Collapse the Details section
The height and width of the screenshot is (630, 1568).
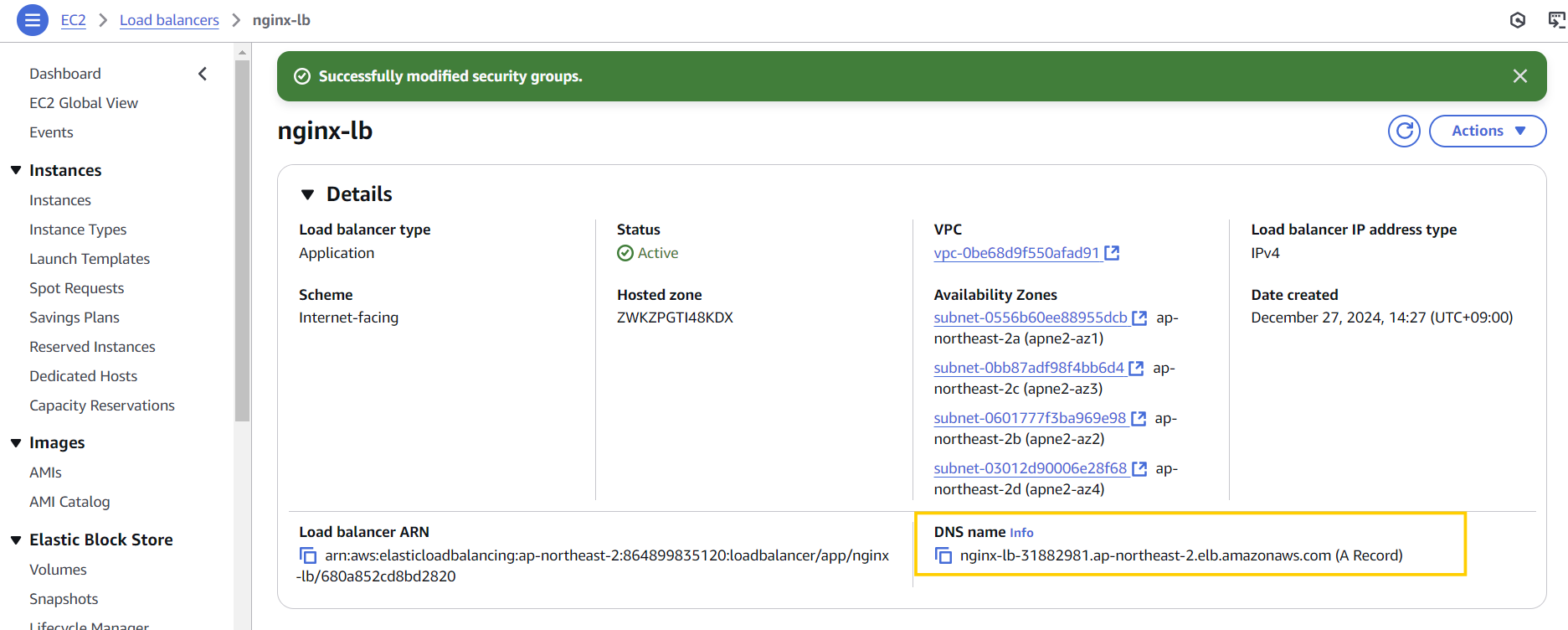308,194
